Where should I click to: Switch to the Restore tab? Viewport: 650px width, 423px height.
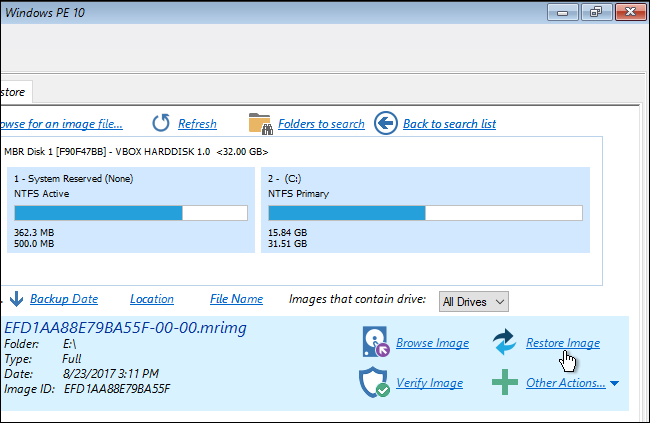point(16,92)
